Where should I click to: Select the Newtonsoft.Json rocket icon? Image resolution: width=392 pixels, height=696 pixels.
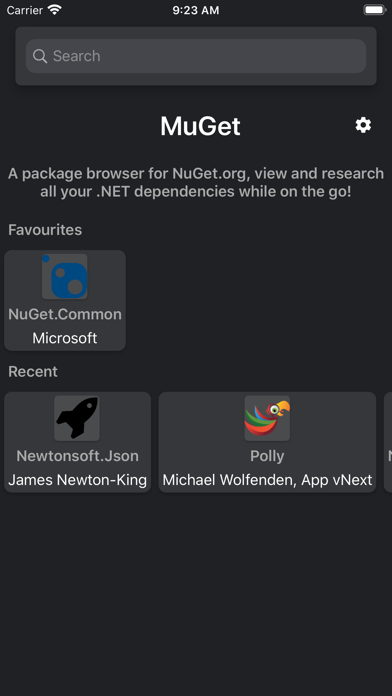(x=77, y=419)
